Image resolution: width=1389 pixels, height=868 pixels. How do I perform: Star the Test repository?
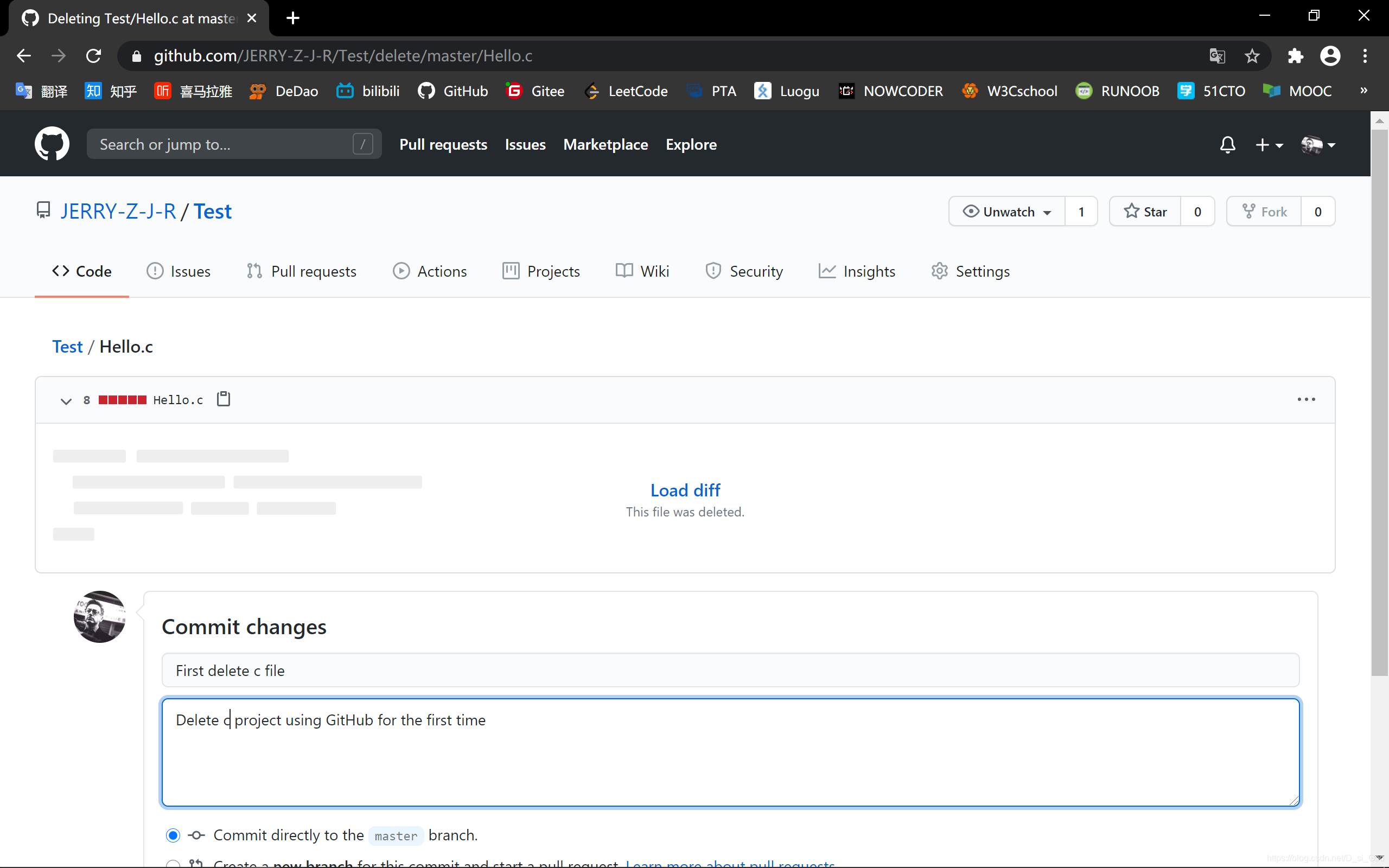point(1145,211)
